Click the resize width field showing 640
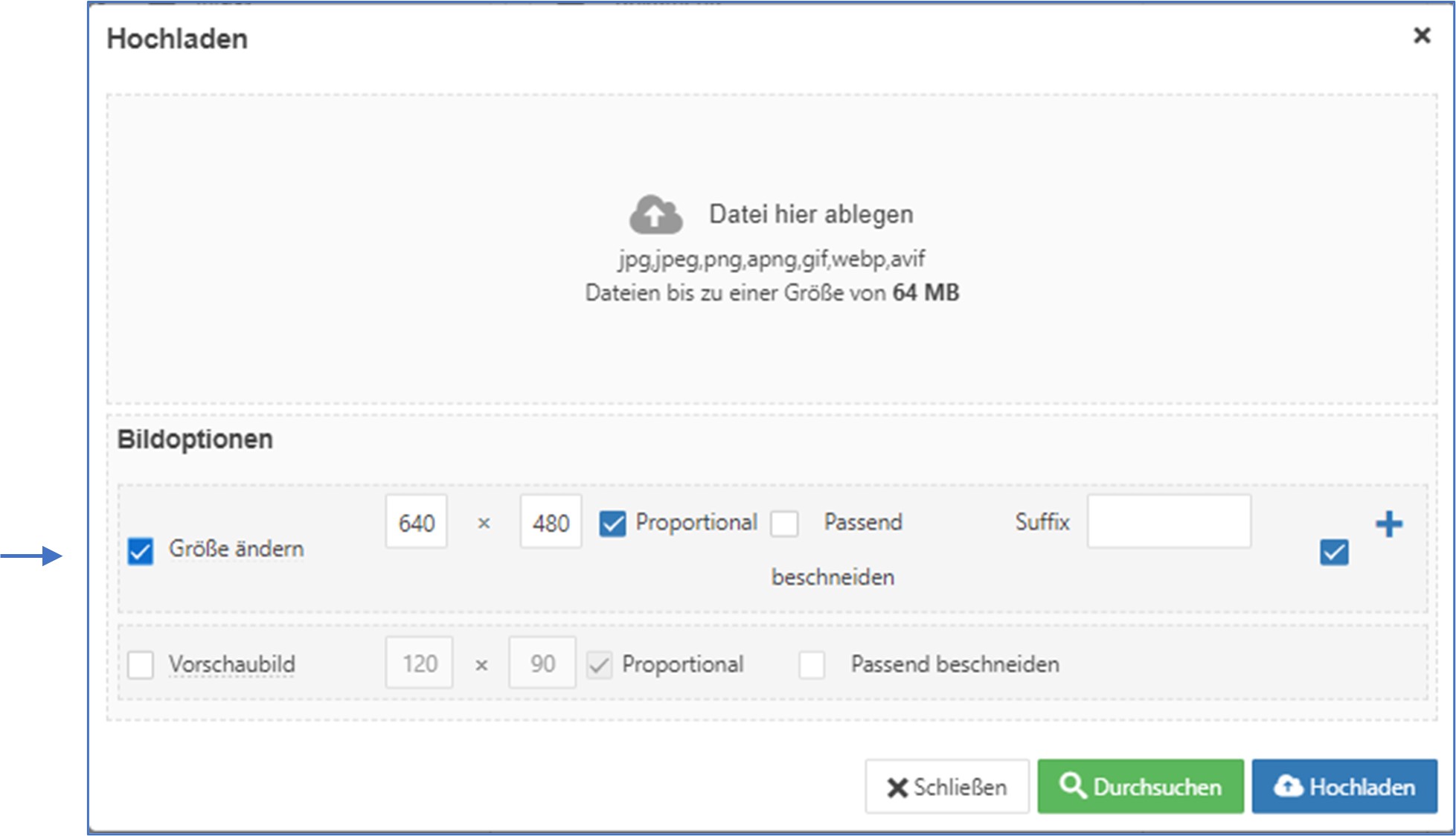 coord(416,523)
